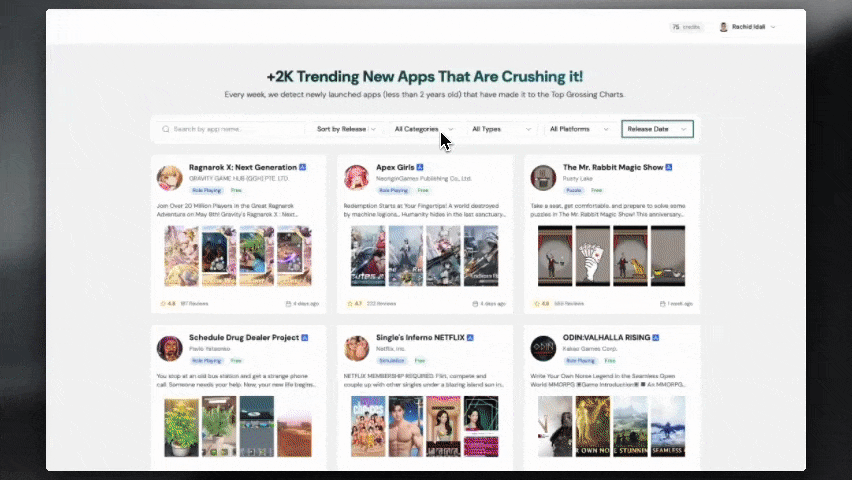Viewport: 852px width, 480px height.
Task: Expand the user menu chevron next to Rachid Idali
Action: pyautogui.click(x=773, y=27)
